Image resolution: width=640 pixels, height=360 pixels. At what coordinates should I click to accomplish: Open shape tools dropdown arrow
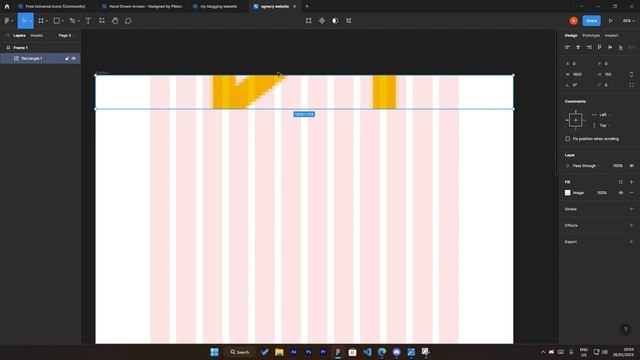[x=62, y=21]
